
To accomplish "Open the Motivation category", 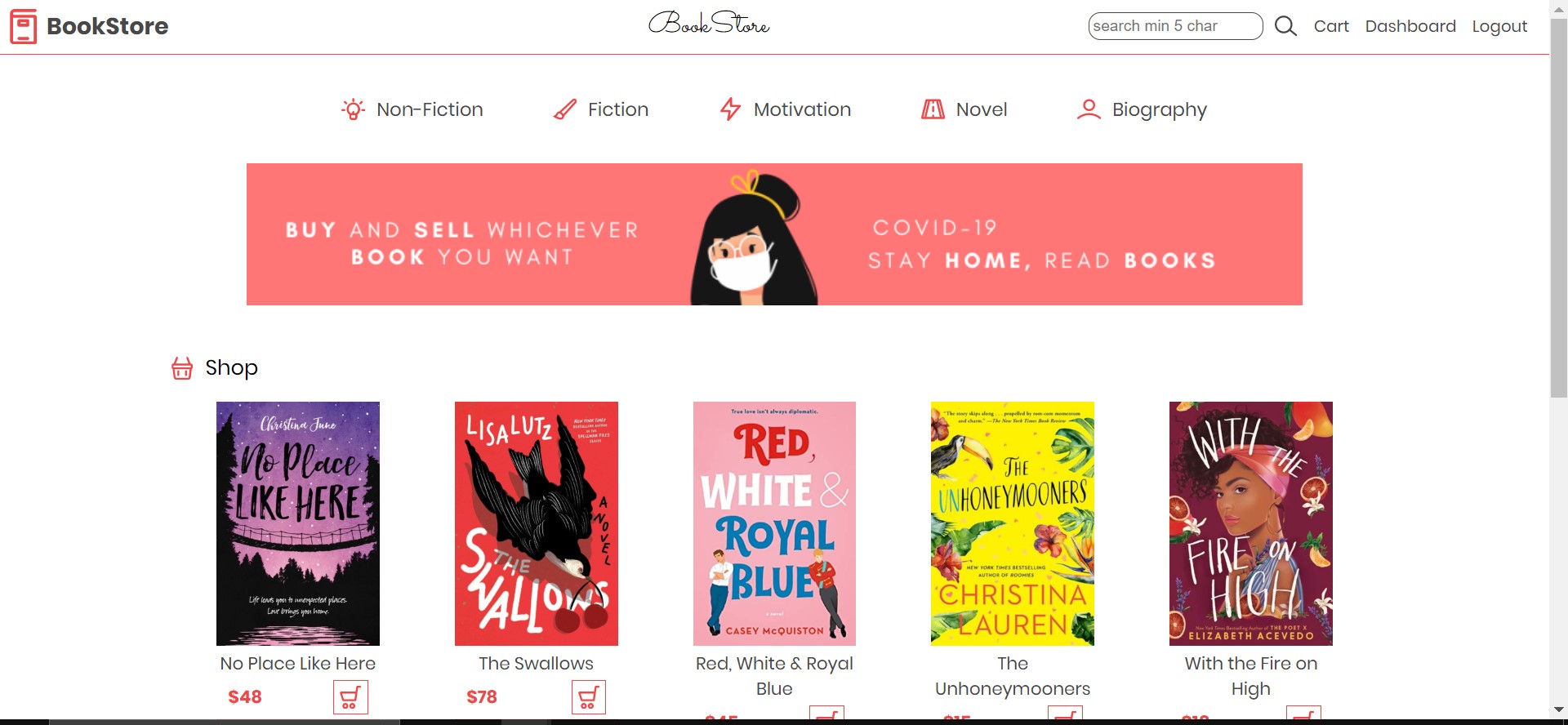I will point(786,109).
